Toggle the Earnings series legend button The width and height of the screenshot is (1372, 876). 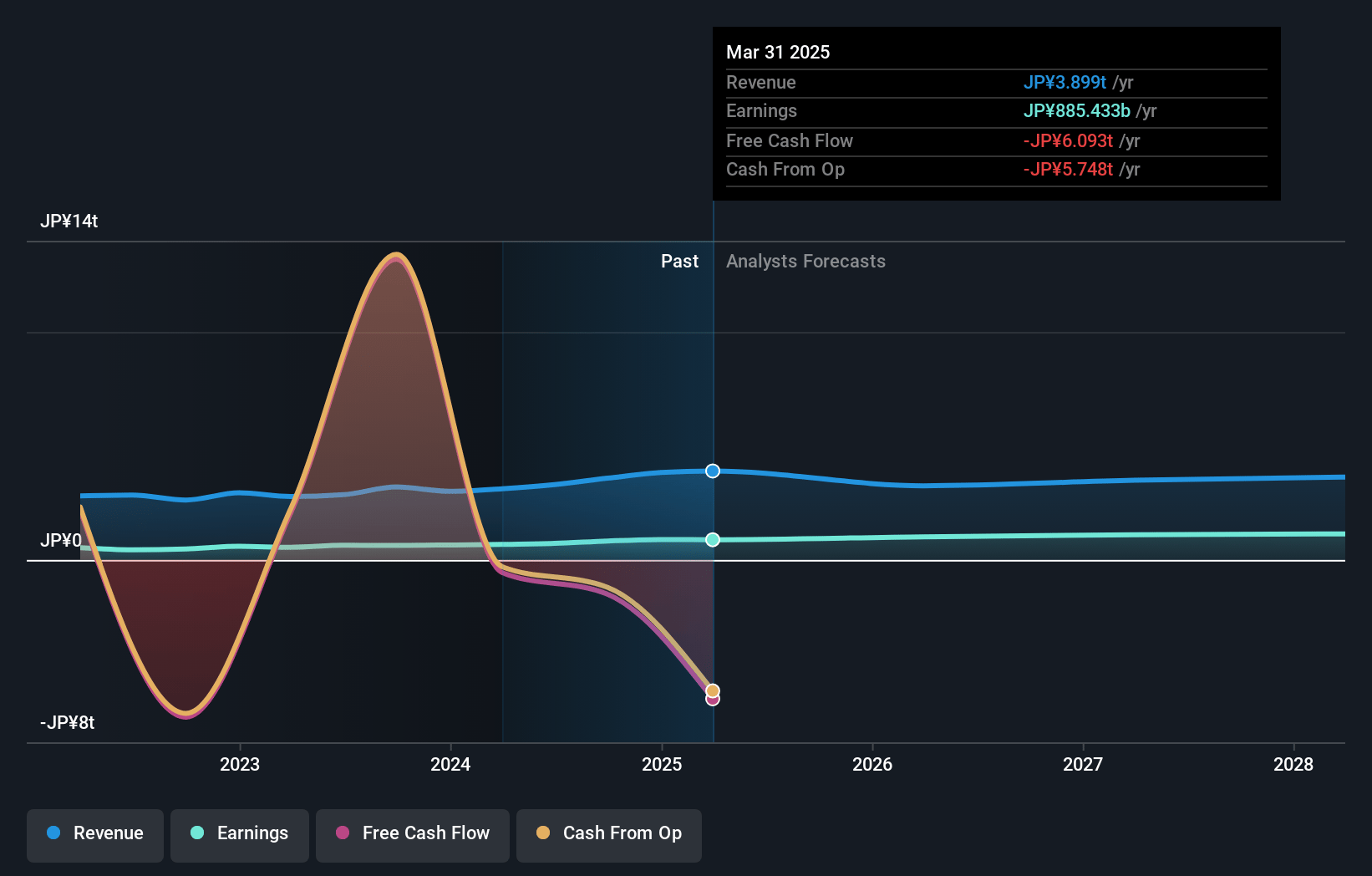(240, 835)
